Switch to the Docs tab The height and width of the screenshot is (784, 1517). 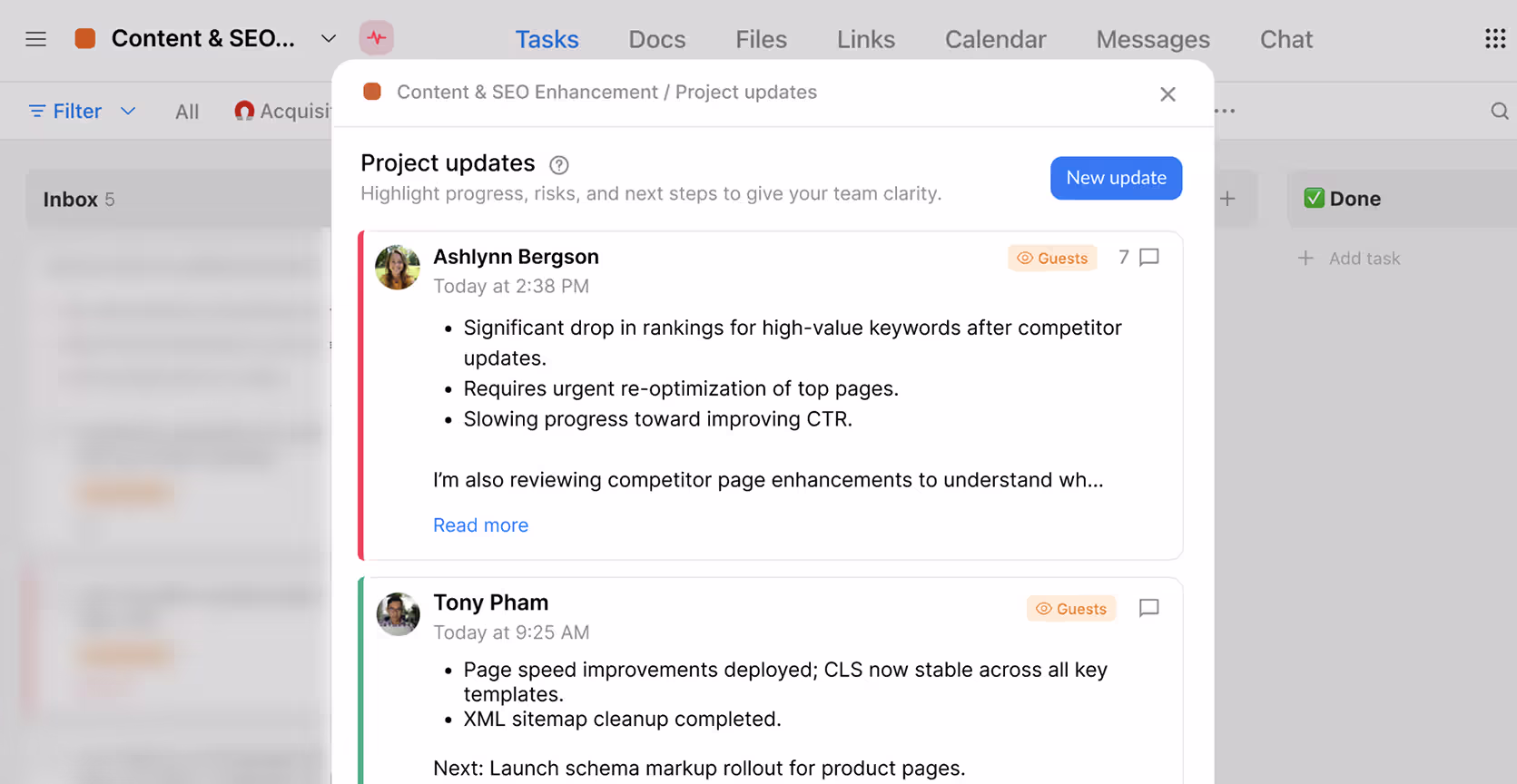656,39
